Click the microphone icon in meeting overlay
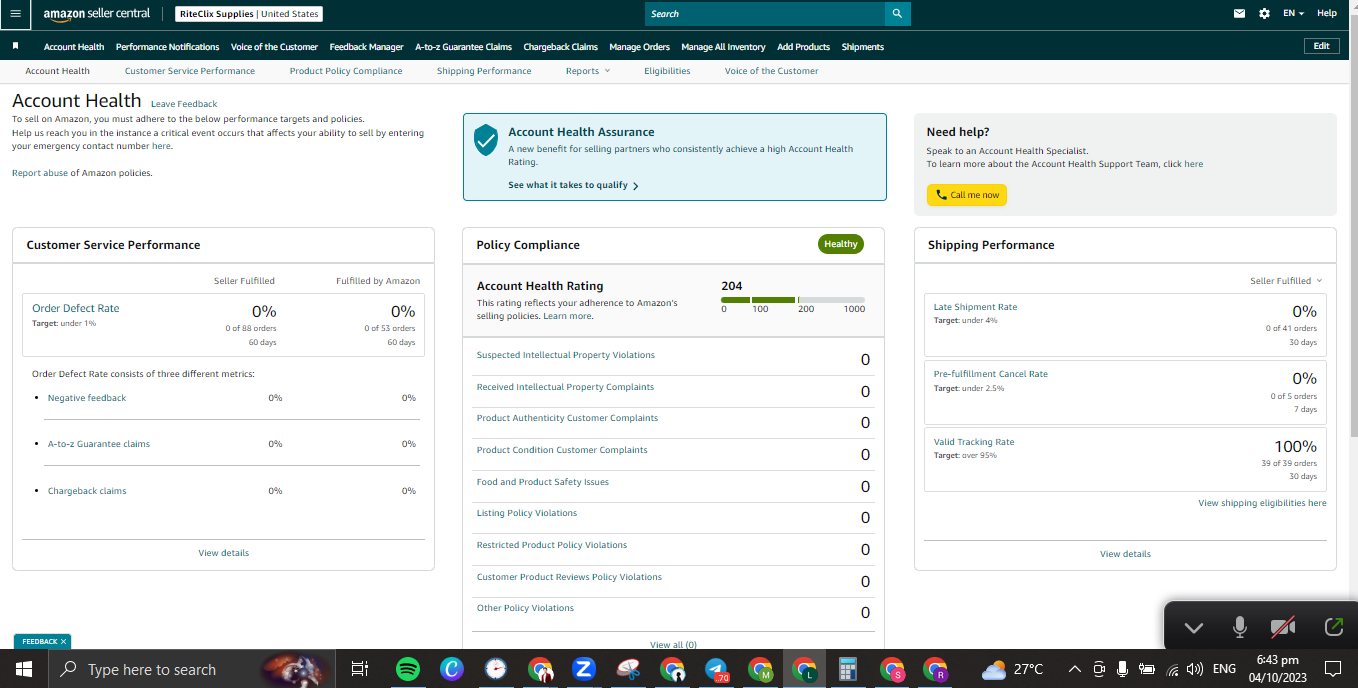1358x688 pixels. pyautogui.click(x=1240, y=627)
